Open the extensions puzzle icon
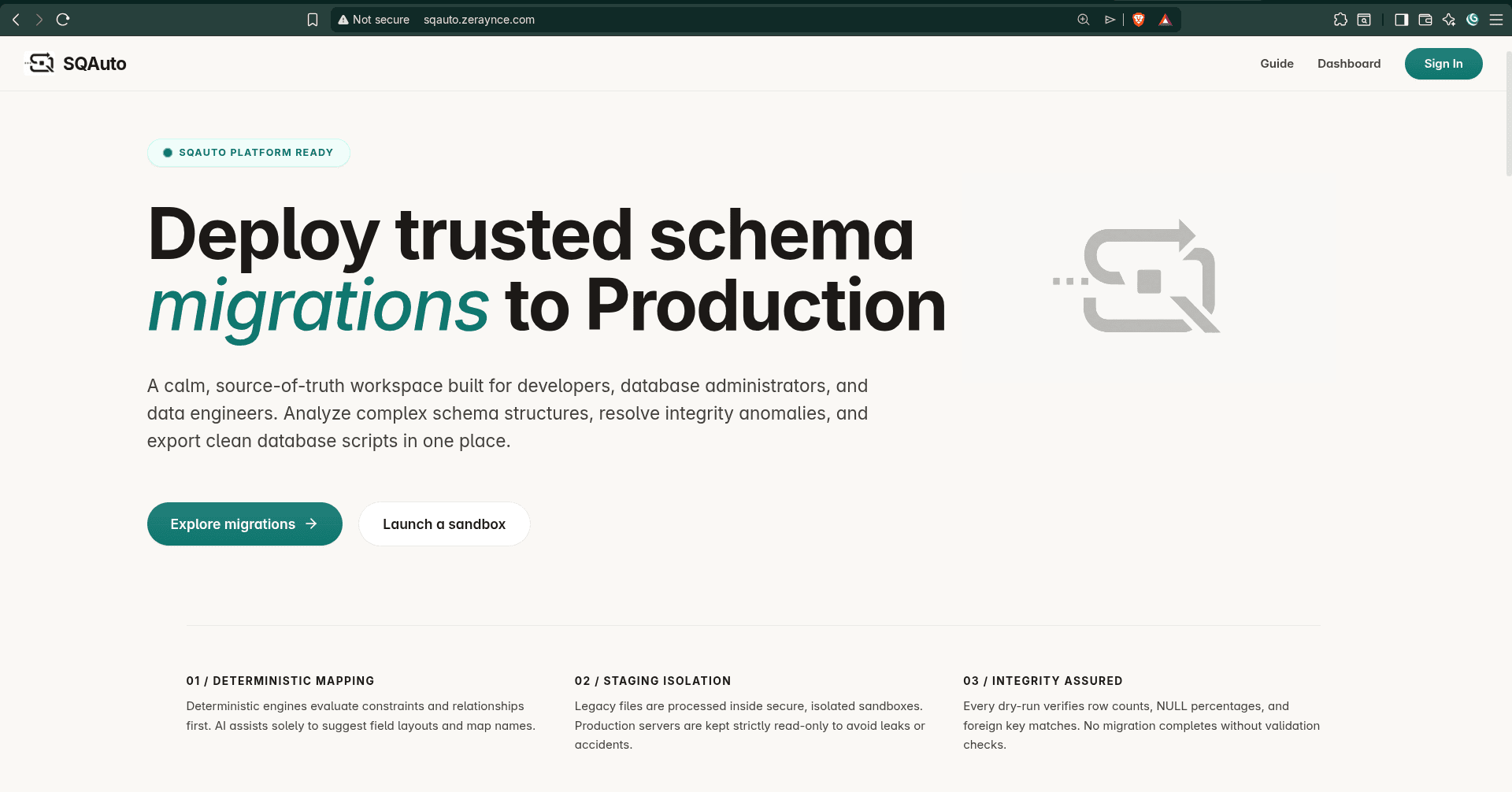Viewport: 1512px width, 792px height. coord(1340,20)
